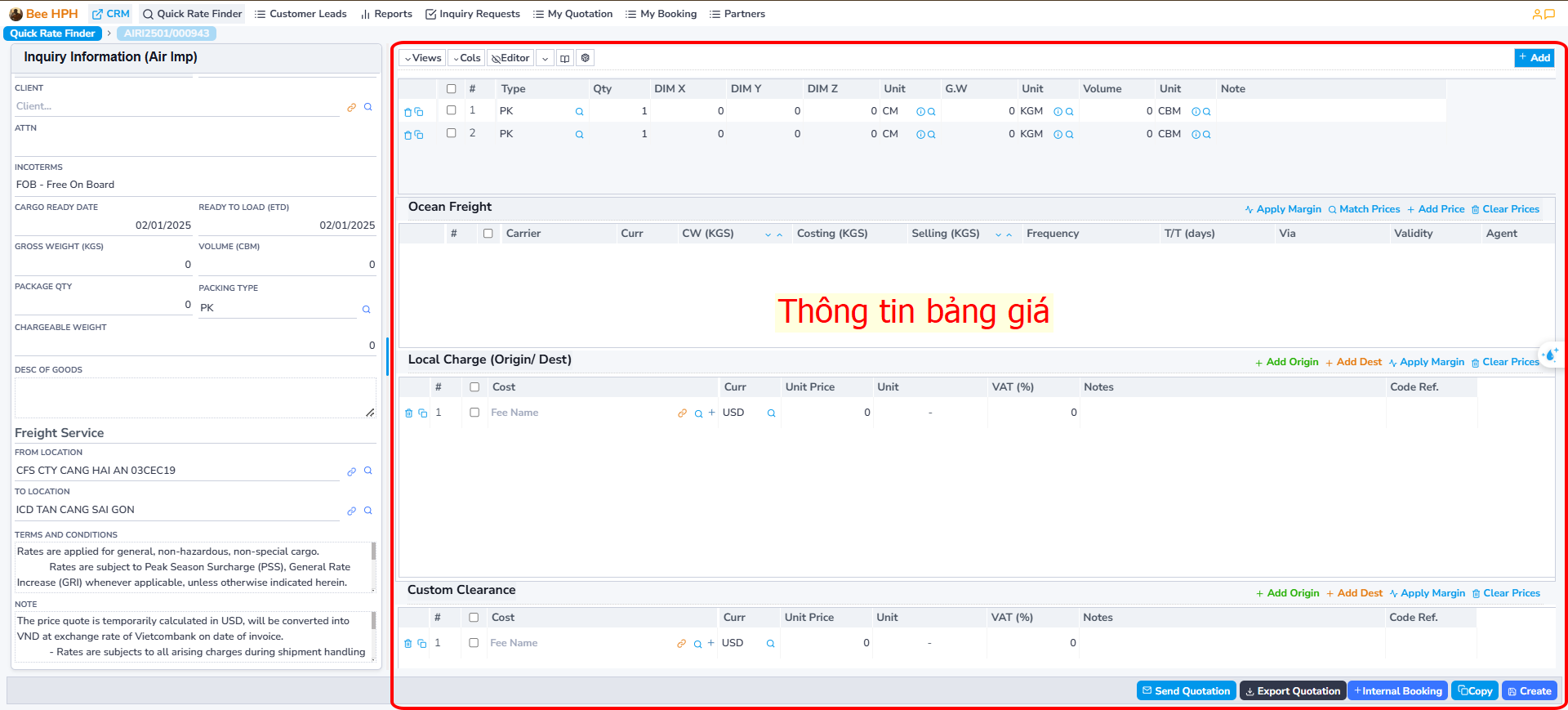Click the Send Quotation button
The width and height of the screenshot is (1568, 710).
click(x=1186, y=691)
